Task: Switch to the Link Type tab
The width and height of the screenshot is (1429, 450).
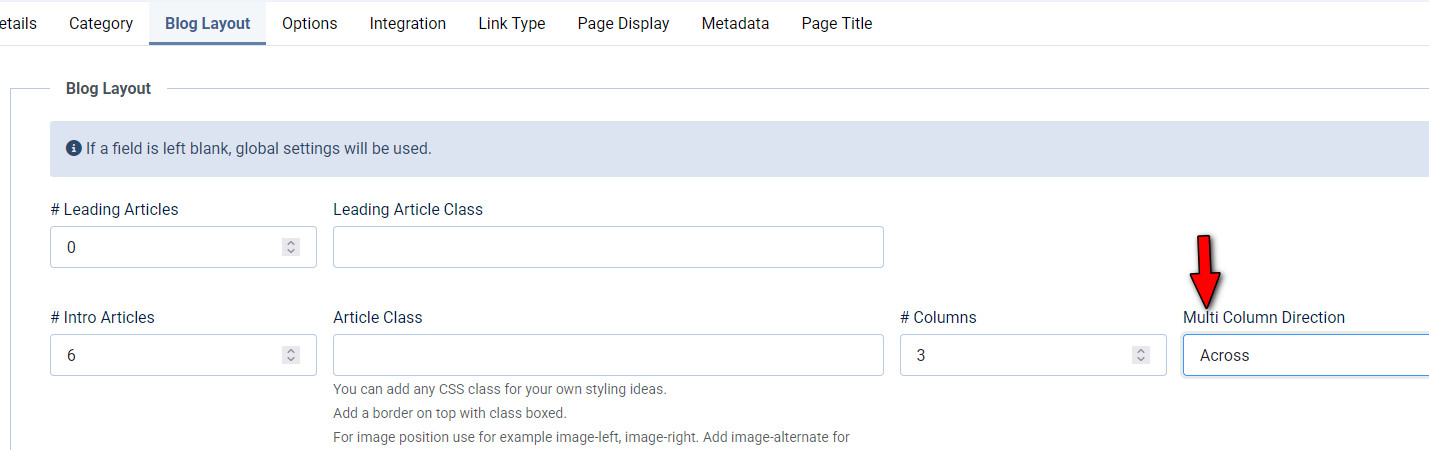Action: pos(511,23)
